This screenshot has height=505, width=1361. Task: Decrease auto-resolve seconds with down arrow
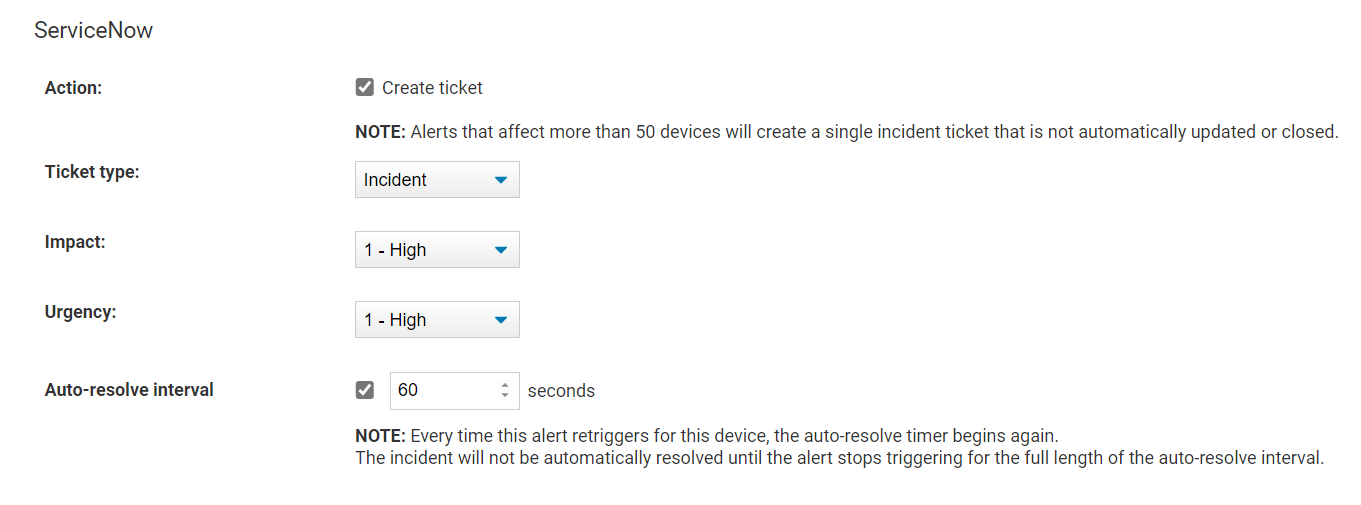(x=505, y=396)
